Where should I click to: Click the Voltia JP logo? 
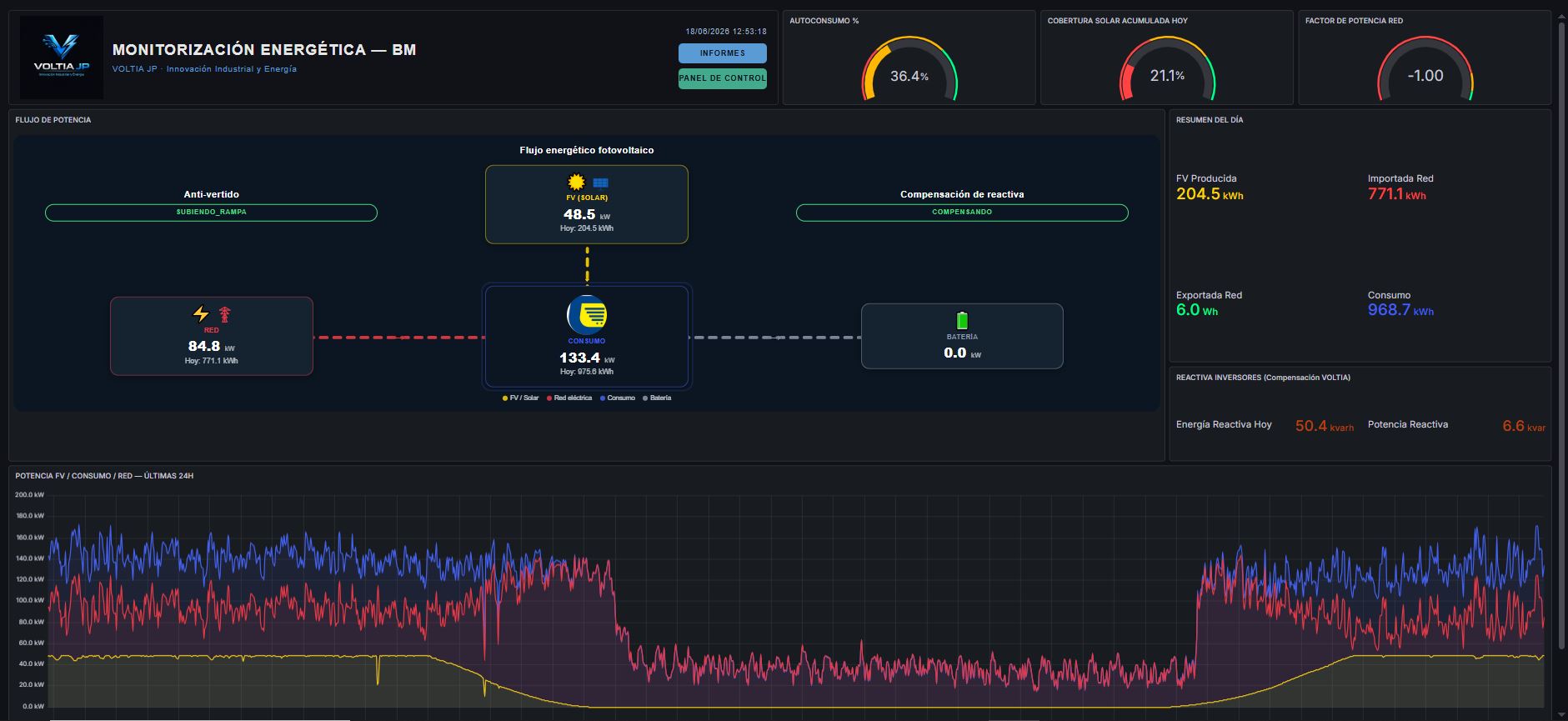point(62,58)
